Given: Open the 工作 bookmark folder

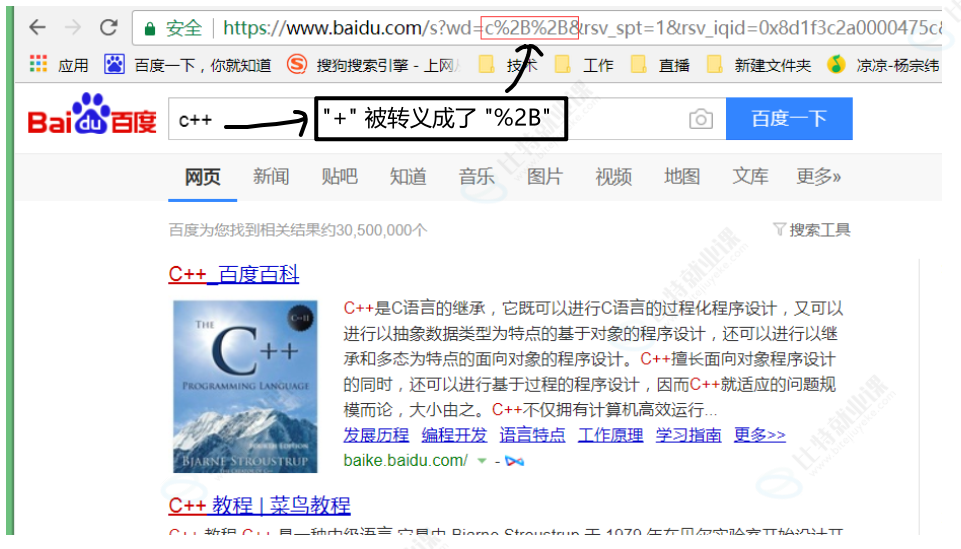Looking at the screenshot, I should tap(583, 64).
